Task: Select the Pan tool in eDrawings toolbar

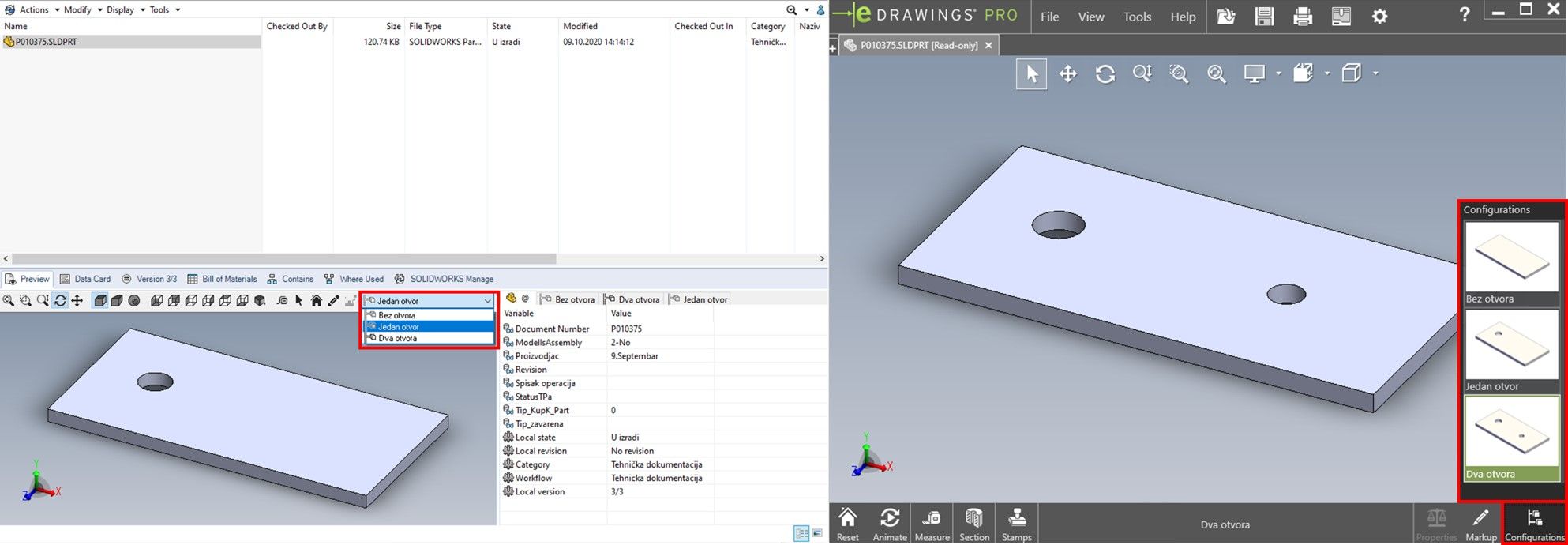Action: click(1067, 74)
